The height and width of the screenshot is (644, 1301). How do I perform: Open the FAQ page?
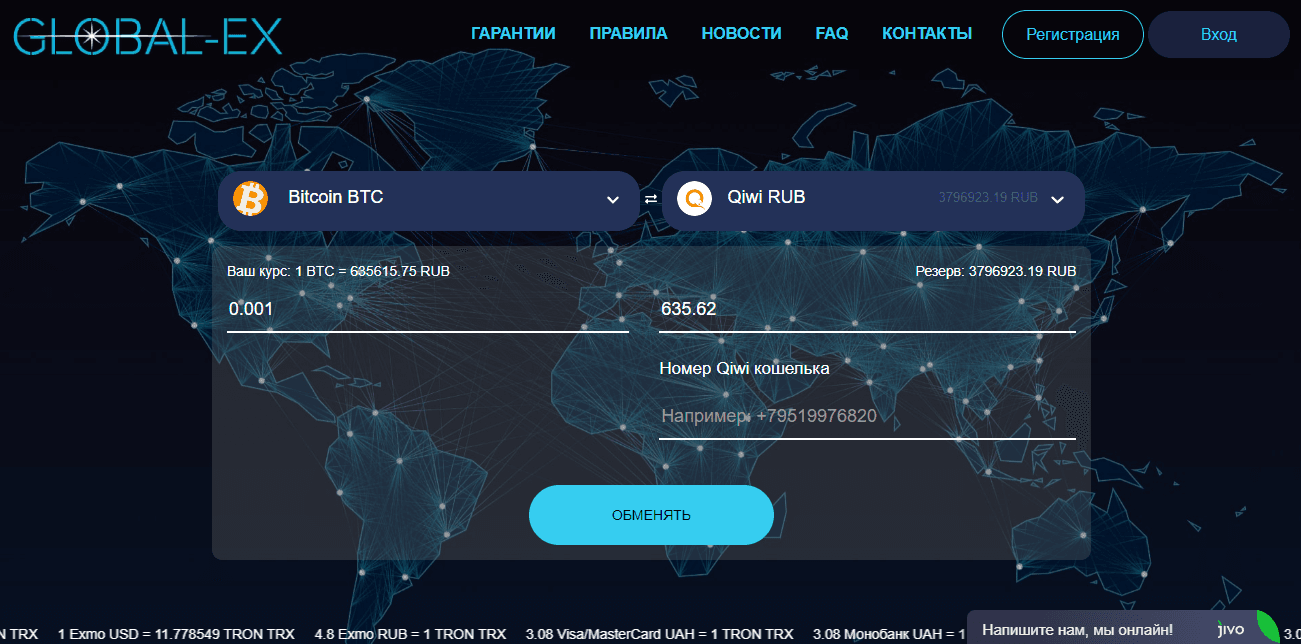[831, 33]
